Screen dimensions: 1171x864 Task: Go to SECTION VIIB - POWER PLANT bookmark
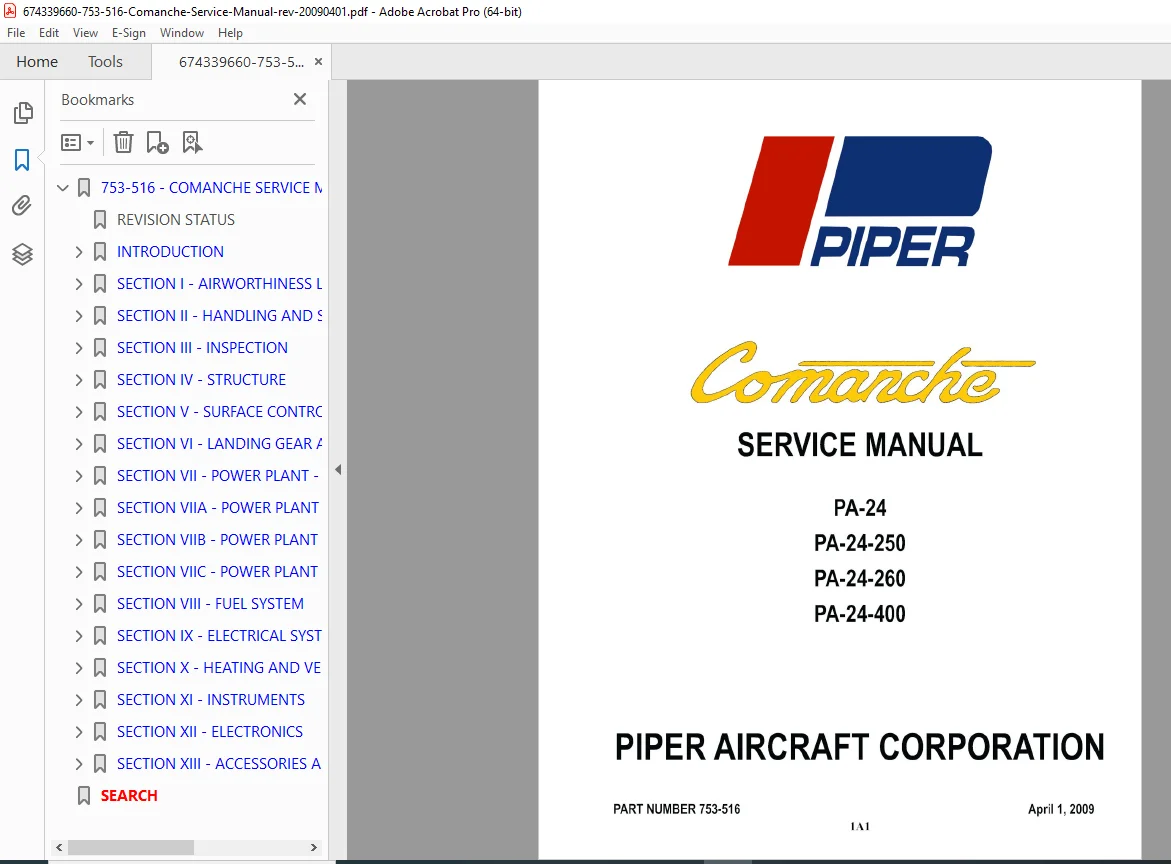point(217,540)
